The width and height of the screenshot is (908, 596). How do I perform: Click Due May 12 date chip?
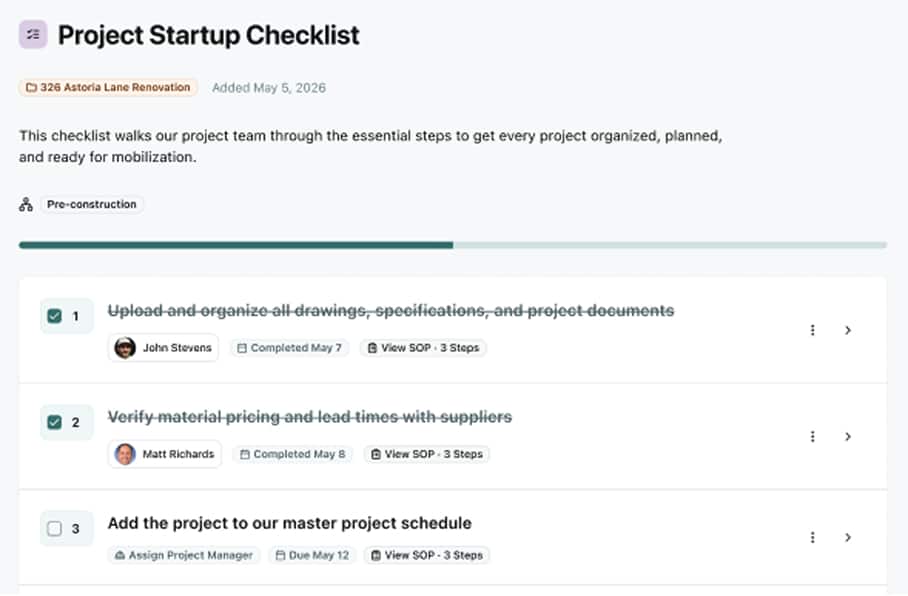(x=313, y=555)
